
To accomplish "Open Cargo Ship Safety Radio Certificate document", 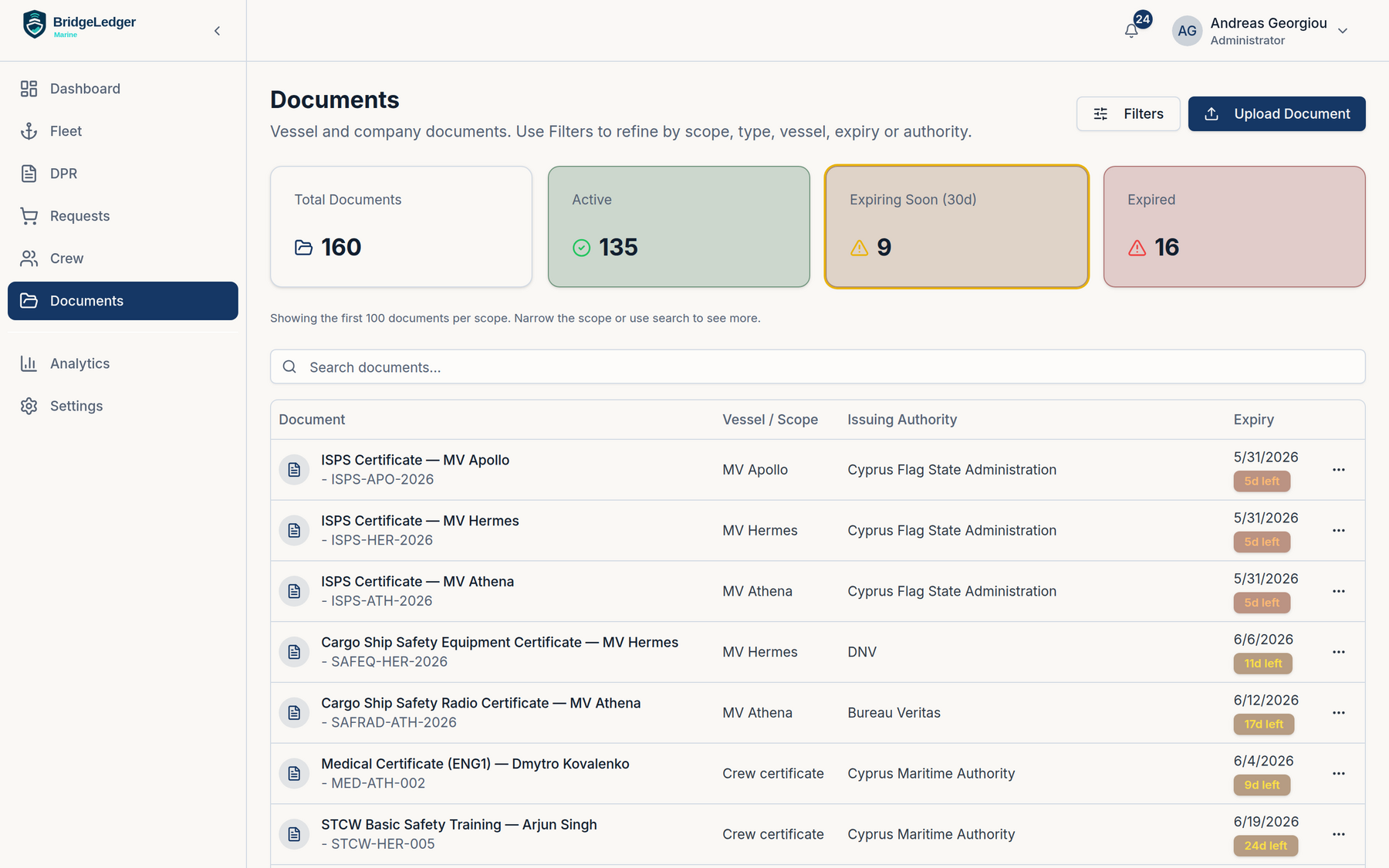I will 481,704.
